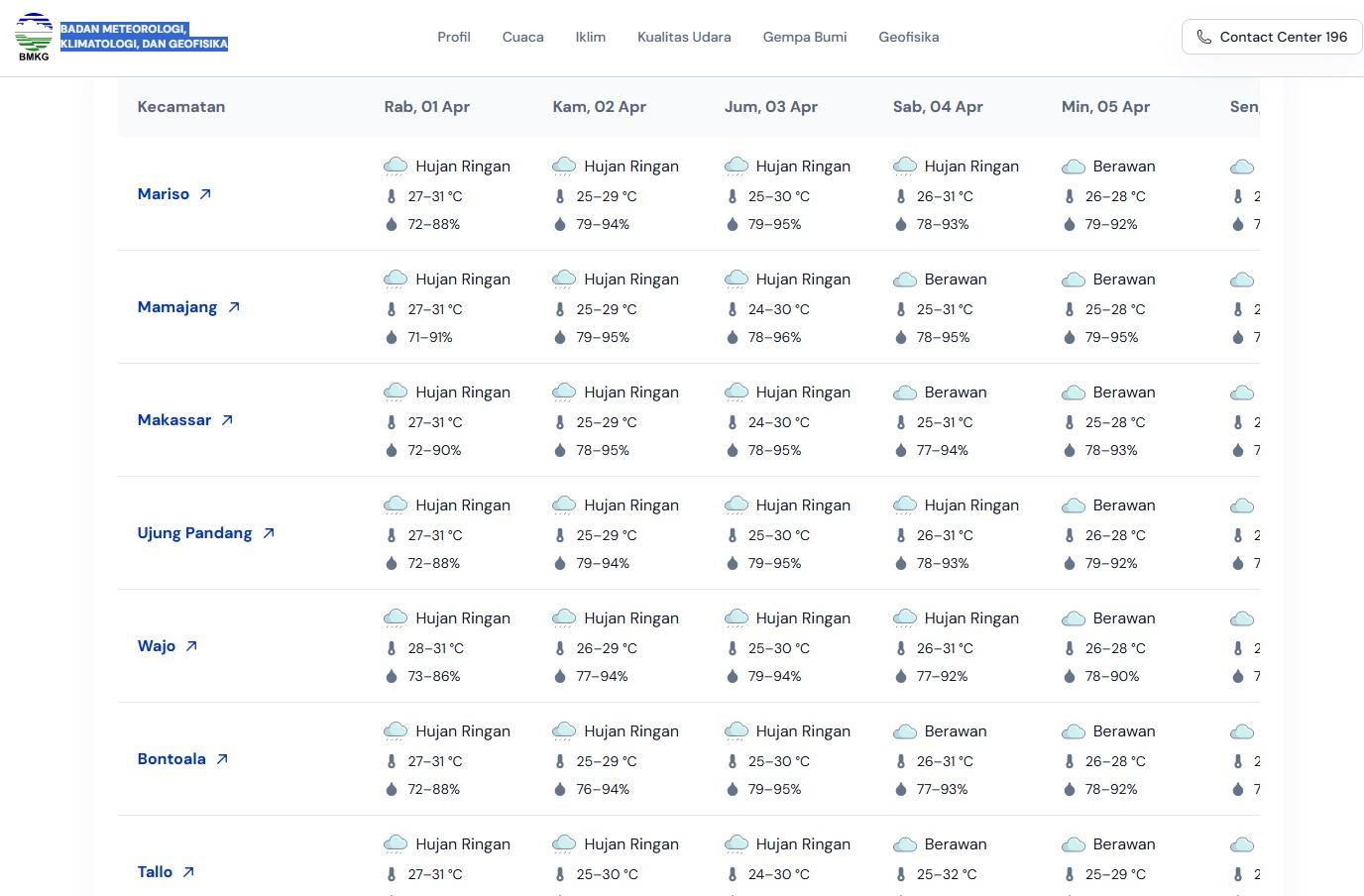Image resolution: width=1364 pixels, height=896 pixels.
Task: Click the Contact Center 196 button
Action: click(x=1272, y=37)
